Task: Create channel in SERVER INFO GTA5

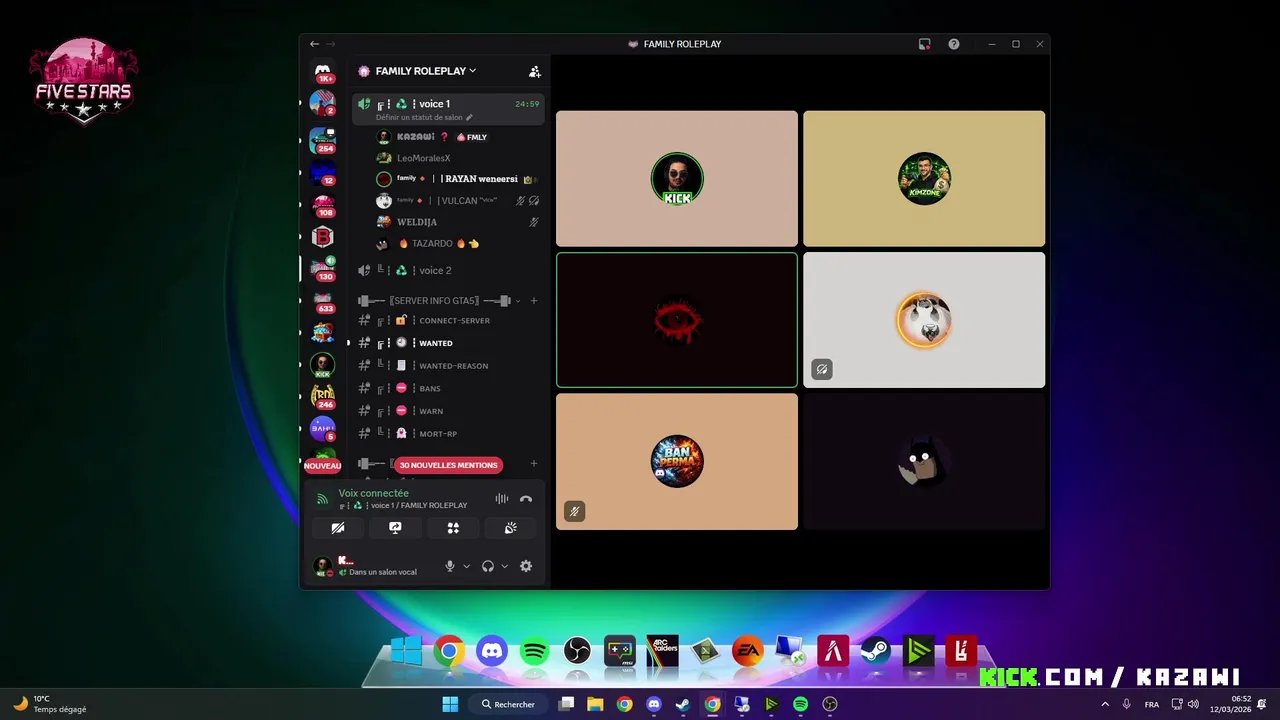Action: click(534, 301)
